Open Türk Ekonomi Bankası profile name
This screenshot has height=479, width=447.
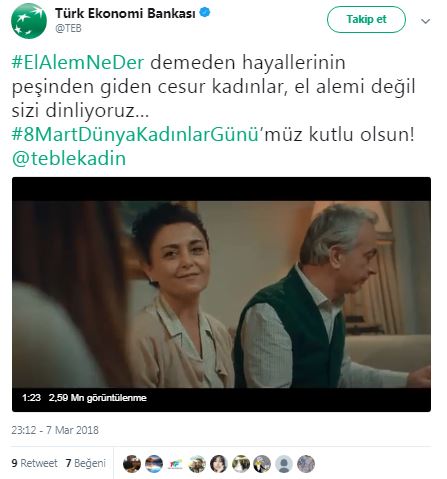pos(125,13)
